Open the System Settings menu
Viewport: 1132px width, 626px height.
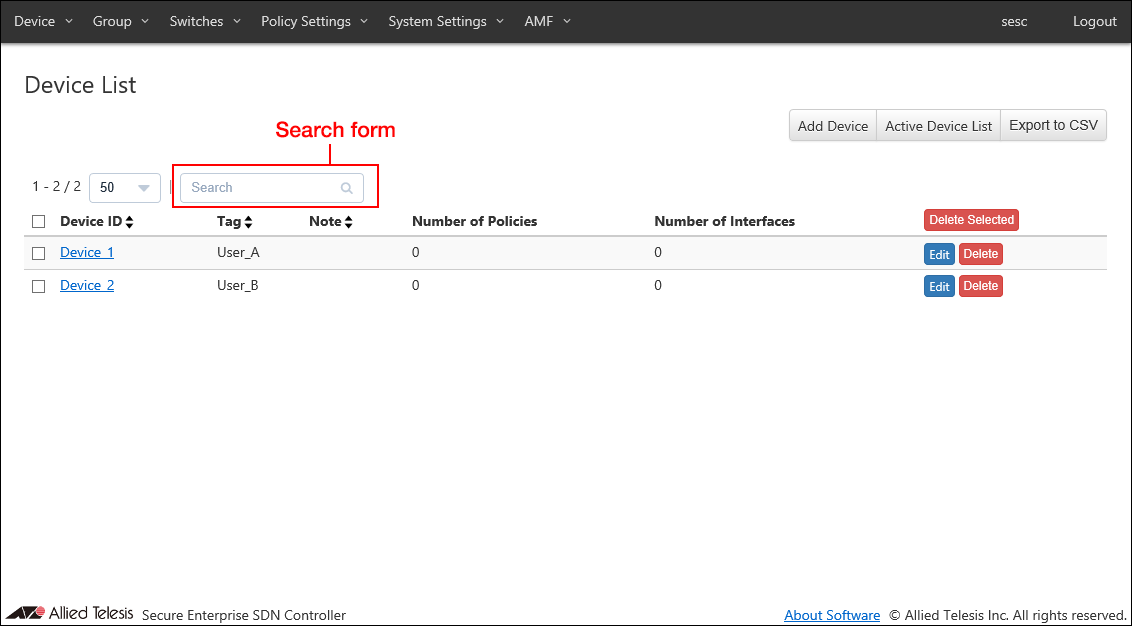click(x=446, y=21)
